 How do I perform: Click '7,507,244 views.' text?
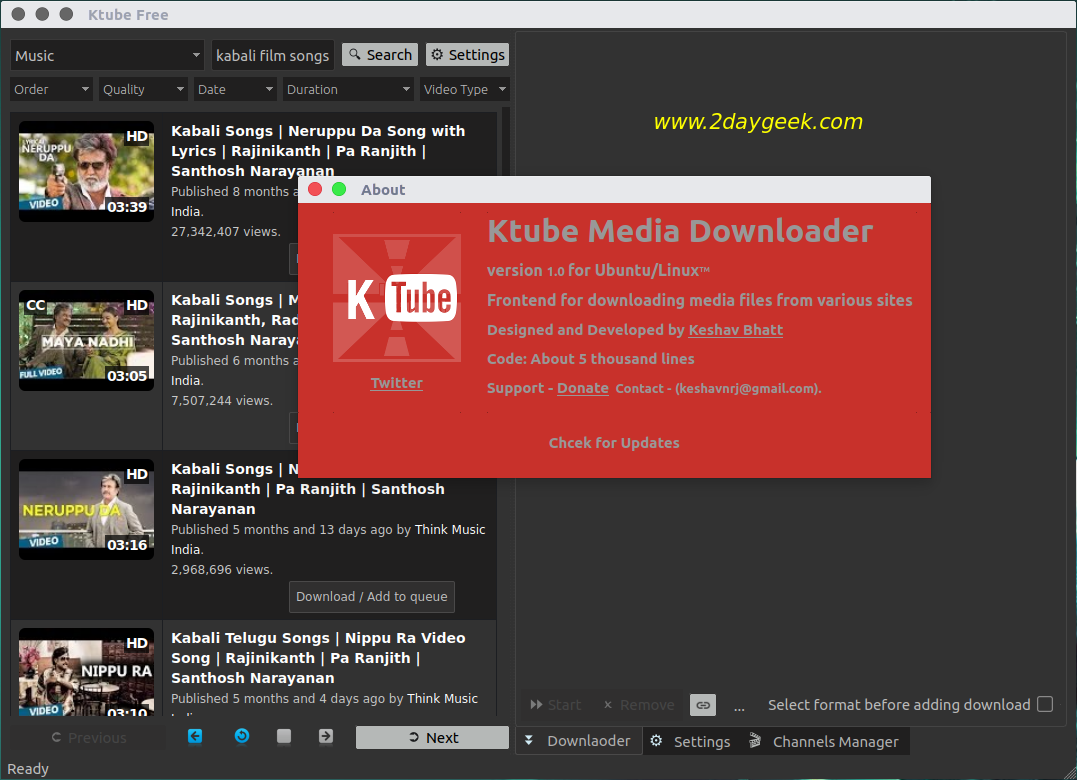(x=222, y=401)
